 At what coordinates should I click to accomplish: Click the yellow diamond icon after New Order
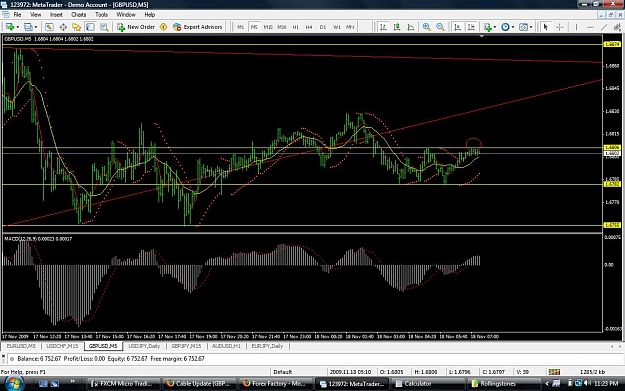(163, 27)
